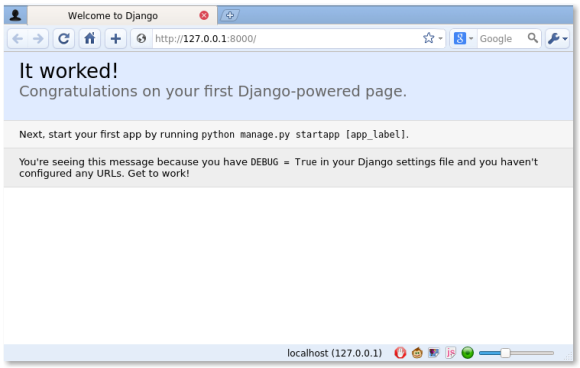Click the Google search engine icon
The image size is (580, 368).
(x=459, y=38)
